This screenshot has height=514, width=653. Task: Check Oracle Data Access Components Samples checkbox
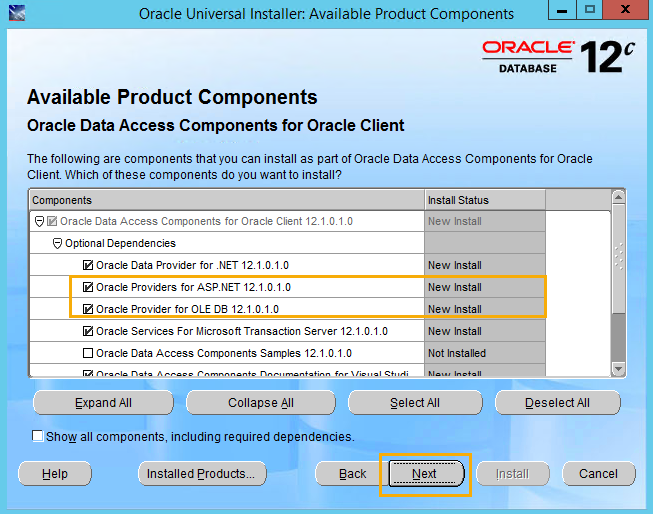[x=88, y=353]
